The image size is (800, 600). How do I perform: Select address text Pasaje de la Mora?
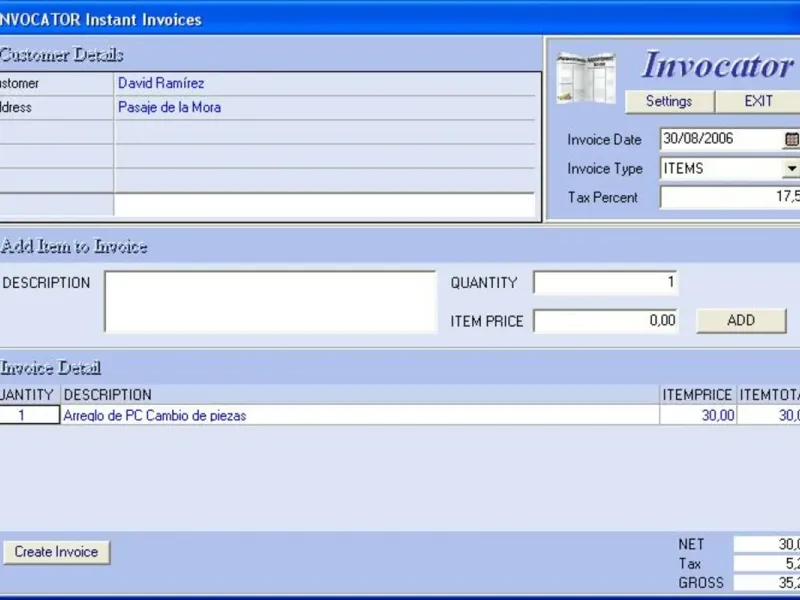click(169, 107)
